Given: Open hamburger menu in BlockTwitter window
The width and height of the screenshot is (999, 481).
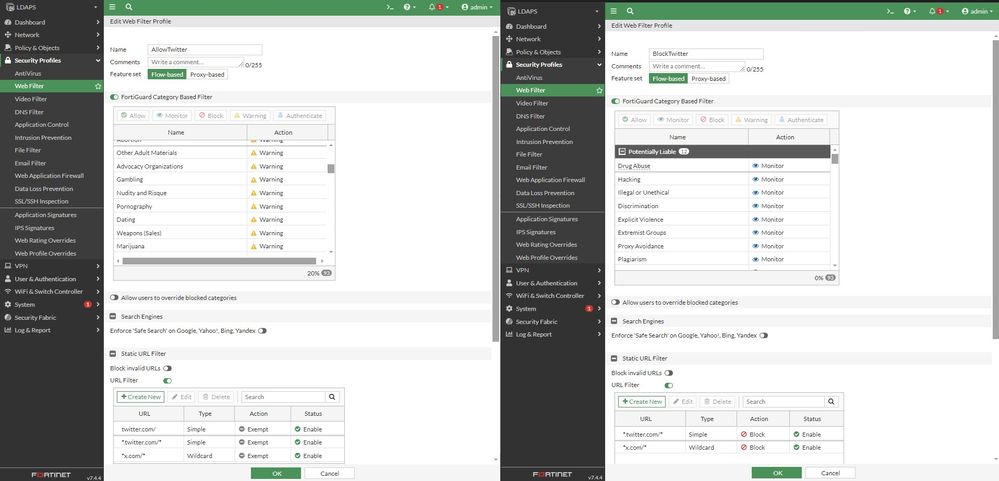Looking at the screenshot, I should pos(614,11).
